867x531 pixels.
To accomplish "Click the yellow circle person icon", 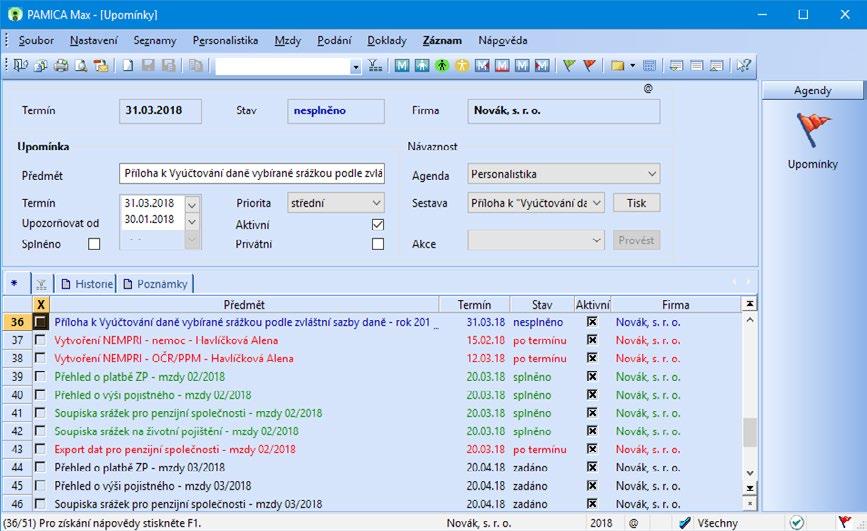I will point(462,65).
